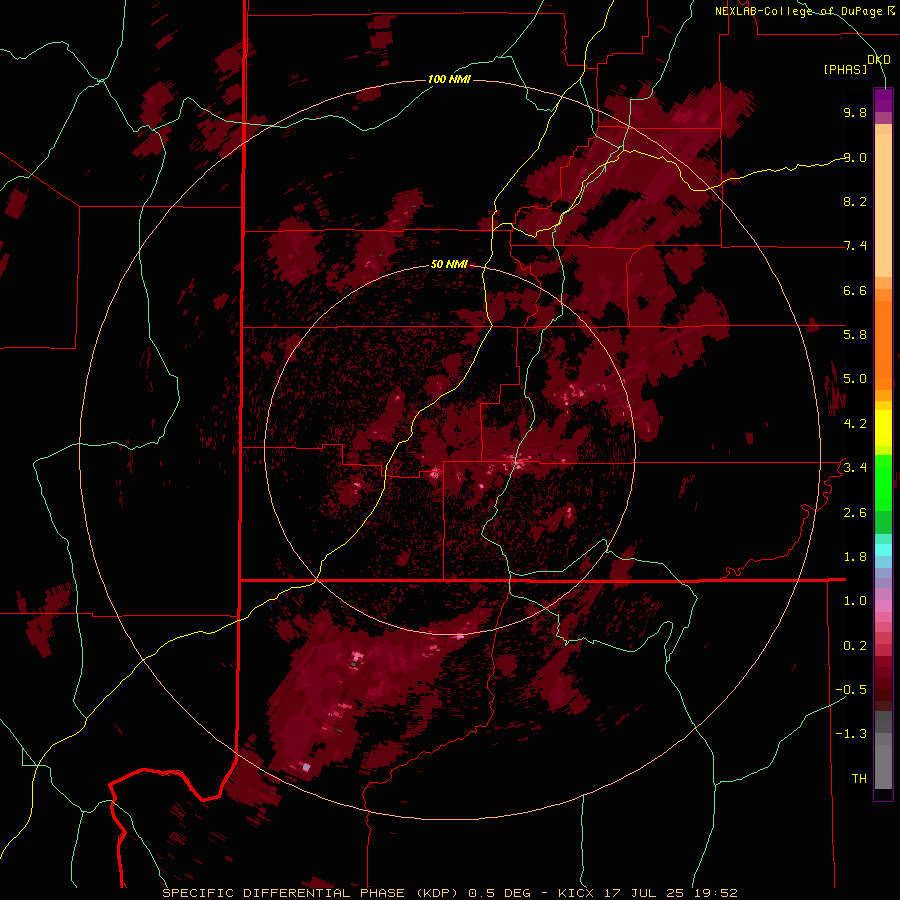Click the 4.2 scale value
Screen dimensions: 900x900
point(855,424)
